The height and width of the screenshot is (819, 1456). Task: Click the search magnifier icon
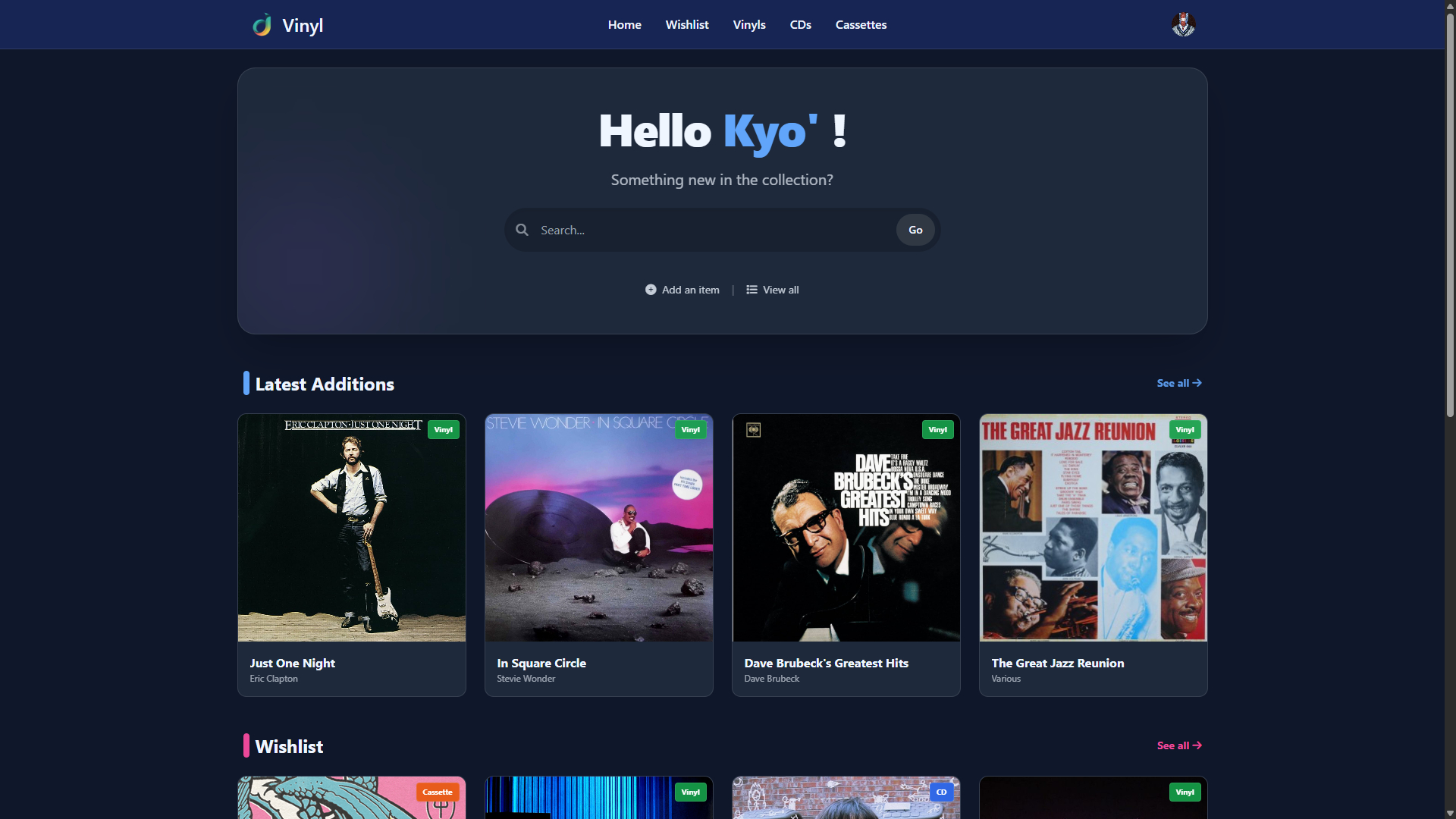point(522,230)
